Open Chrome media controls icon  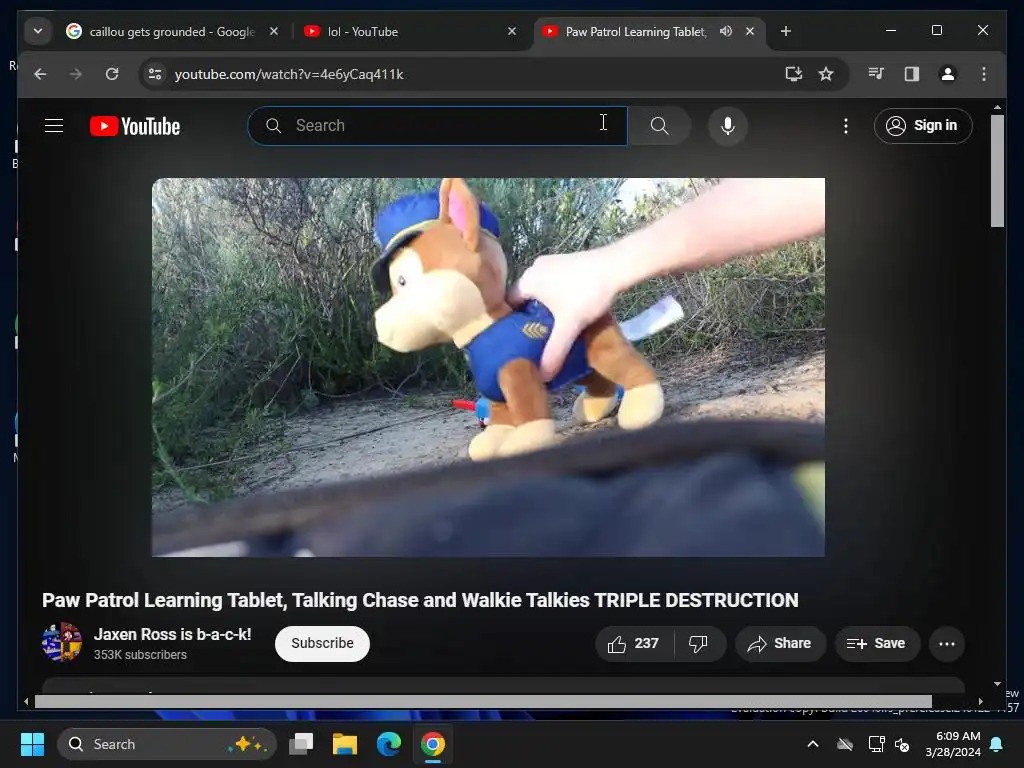coord(876,74)
